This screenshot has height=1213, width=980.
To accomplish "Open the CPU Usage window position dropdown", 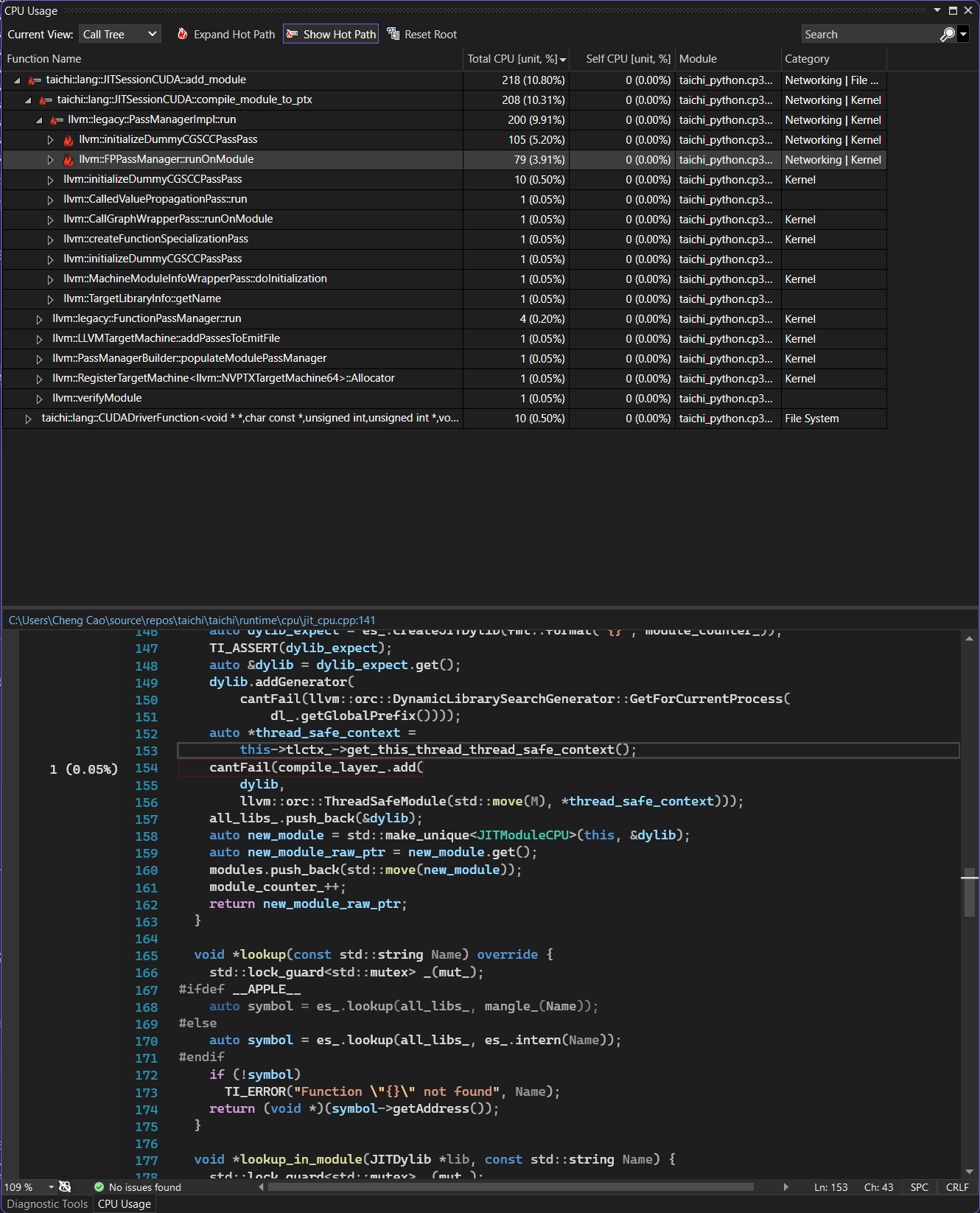I will 937,10.
